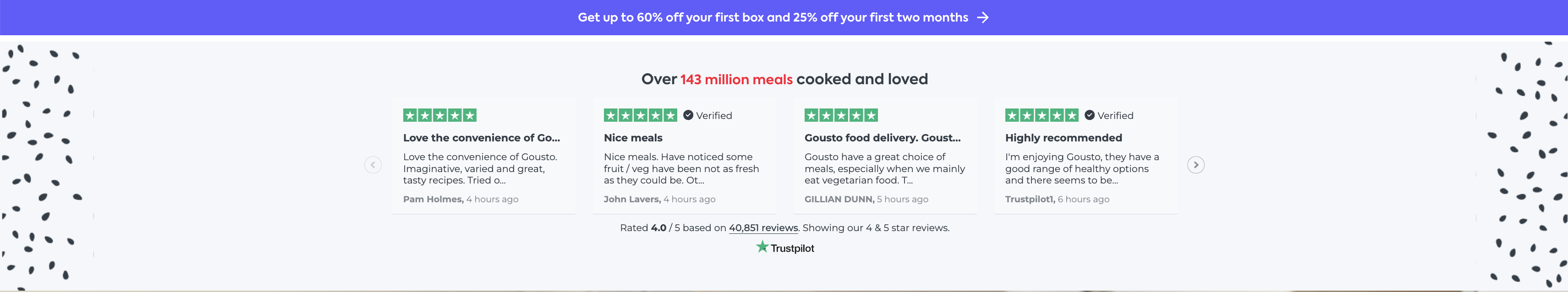
Task: Open the 'Highly recommended' review title
Action: pos(1064,138)
